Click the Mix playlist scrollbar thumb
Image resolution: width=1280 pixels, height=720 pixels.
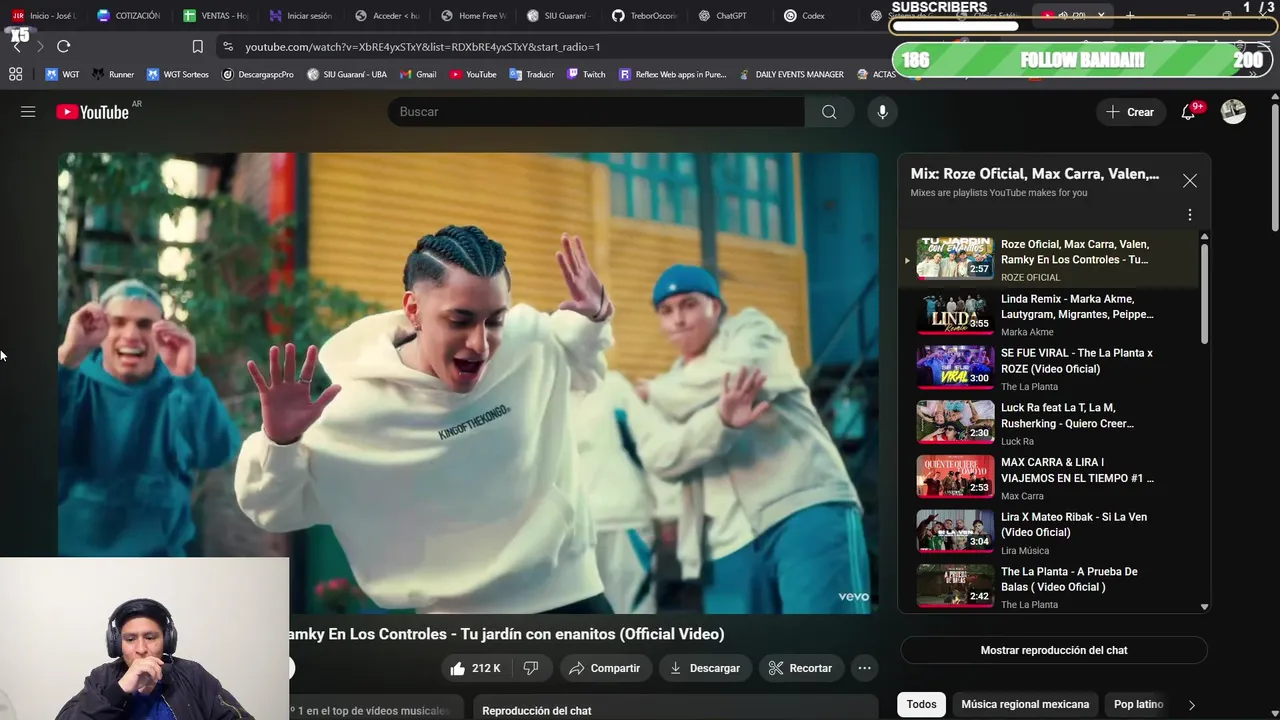(x=1204, y=294)
